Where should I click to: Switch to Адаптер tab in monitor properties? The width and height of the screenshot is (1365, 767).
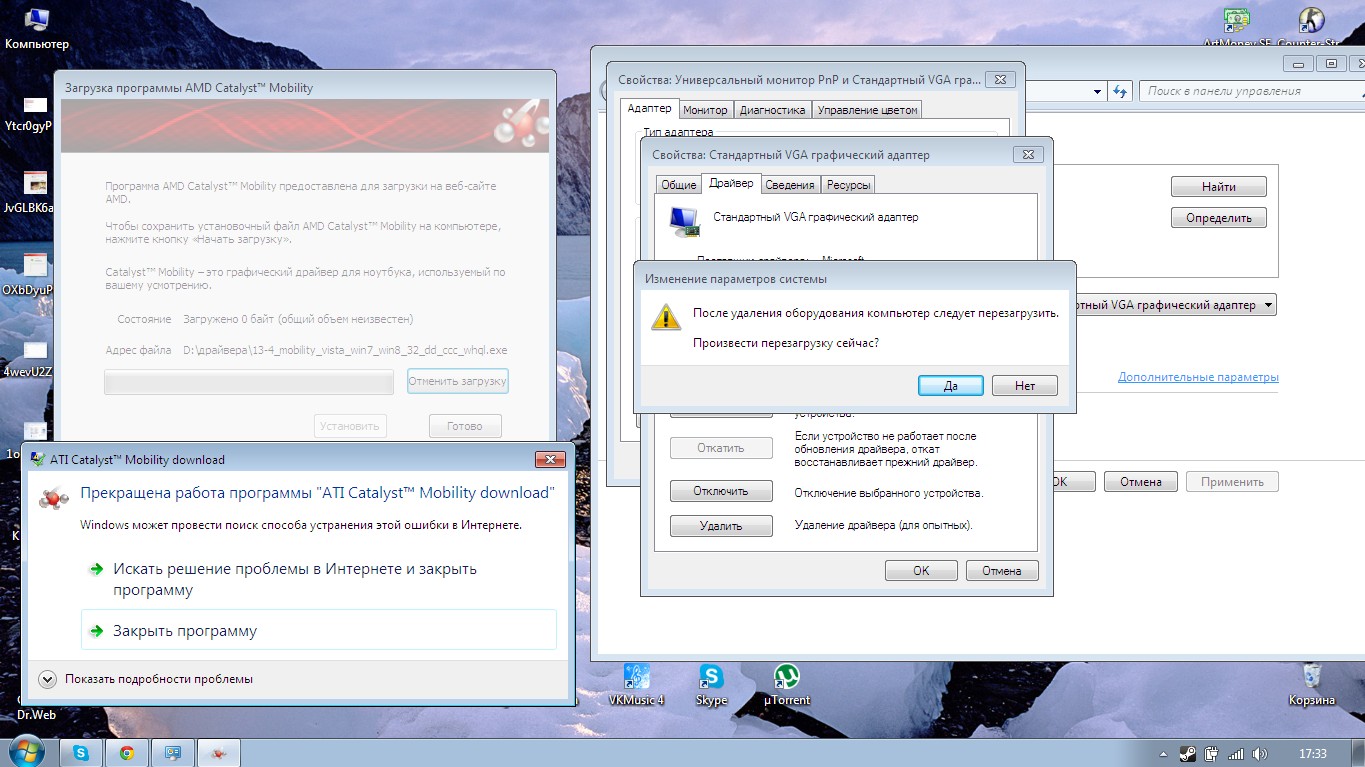(650, 108)
